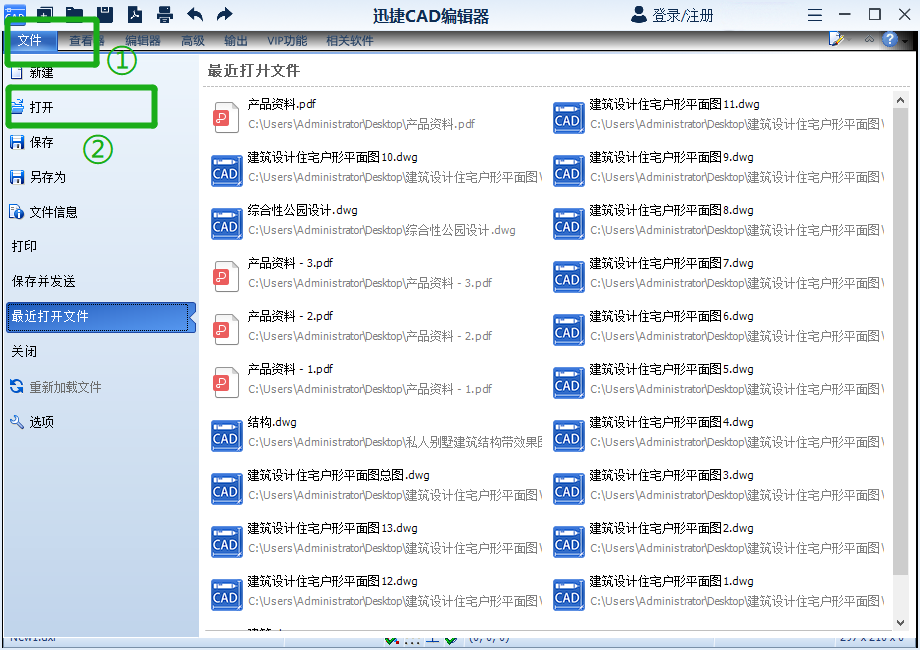920x650 pixels.
Task: Open the 输出 tab
Action: pos(236,41)
